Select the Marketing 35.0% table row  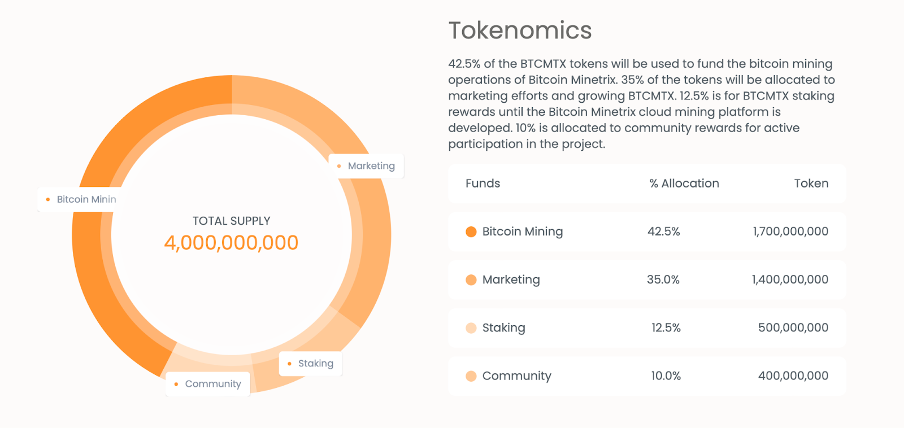click(x=646, y=280)
